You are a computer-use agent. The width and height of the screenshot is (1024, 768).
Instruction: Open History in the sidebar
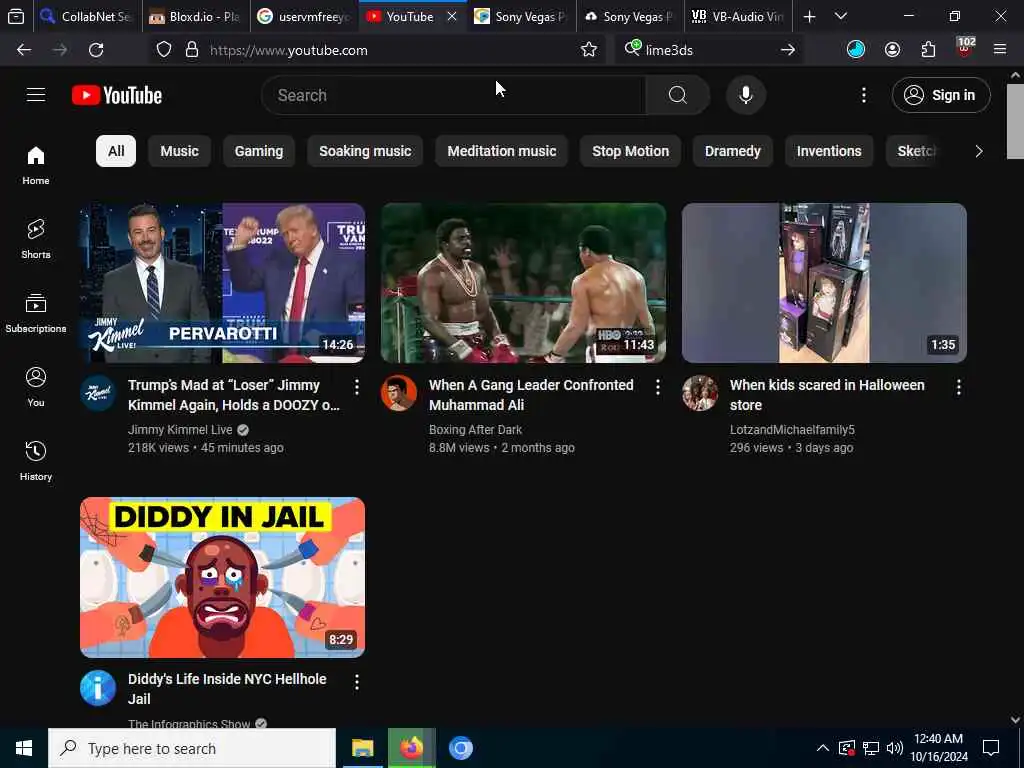[x=36, y=460]
